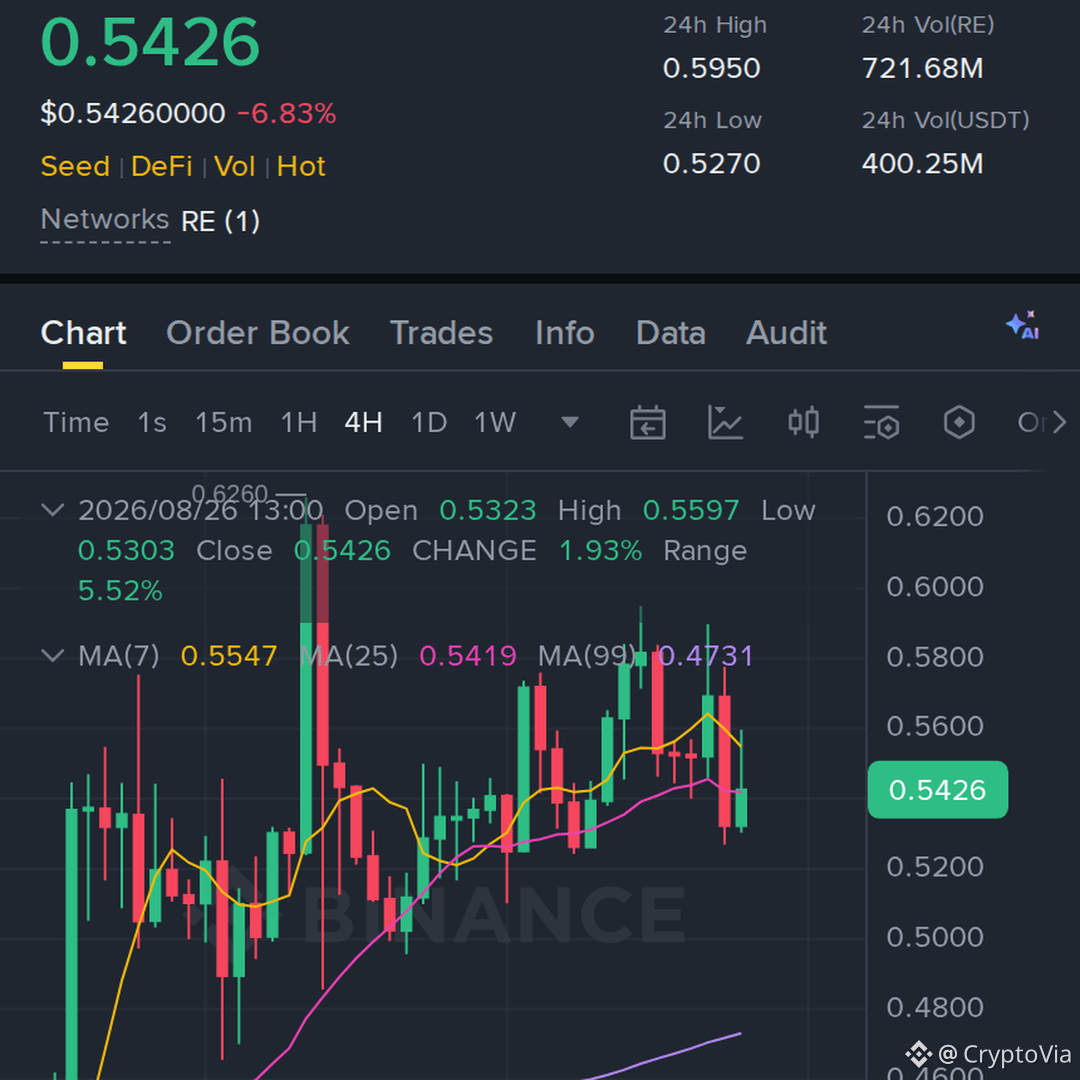Select the 1H interval
Image resolution: width=1080 pixels, height=1080 pixels.
coord(299,422)
